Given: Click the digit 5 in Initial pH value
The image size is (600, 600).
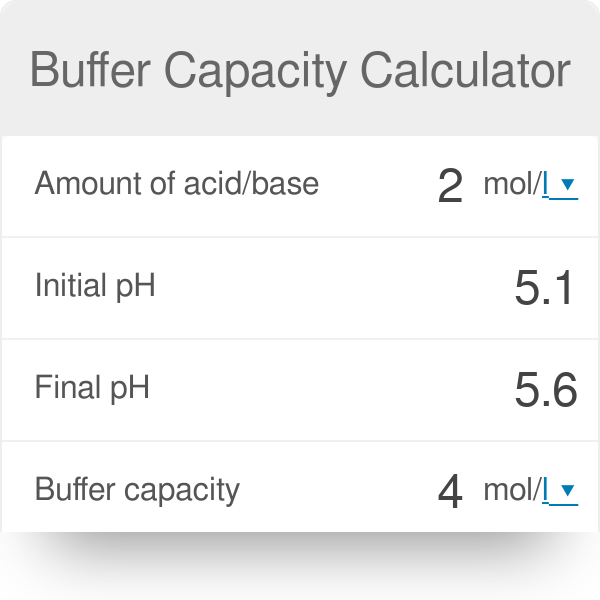Looking at the screenshot, I should click(527, 288).
